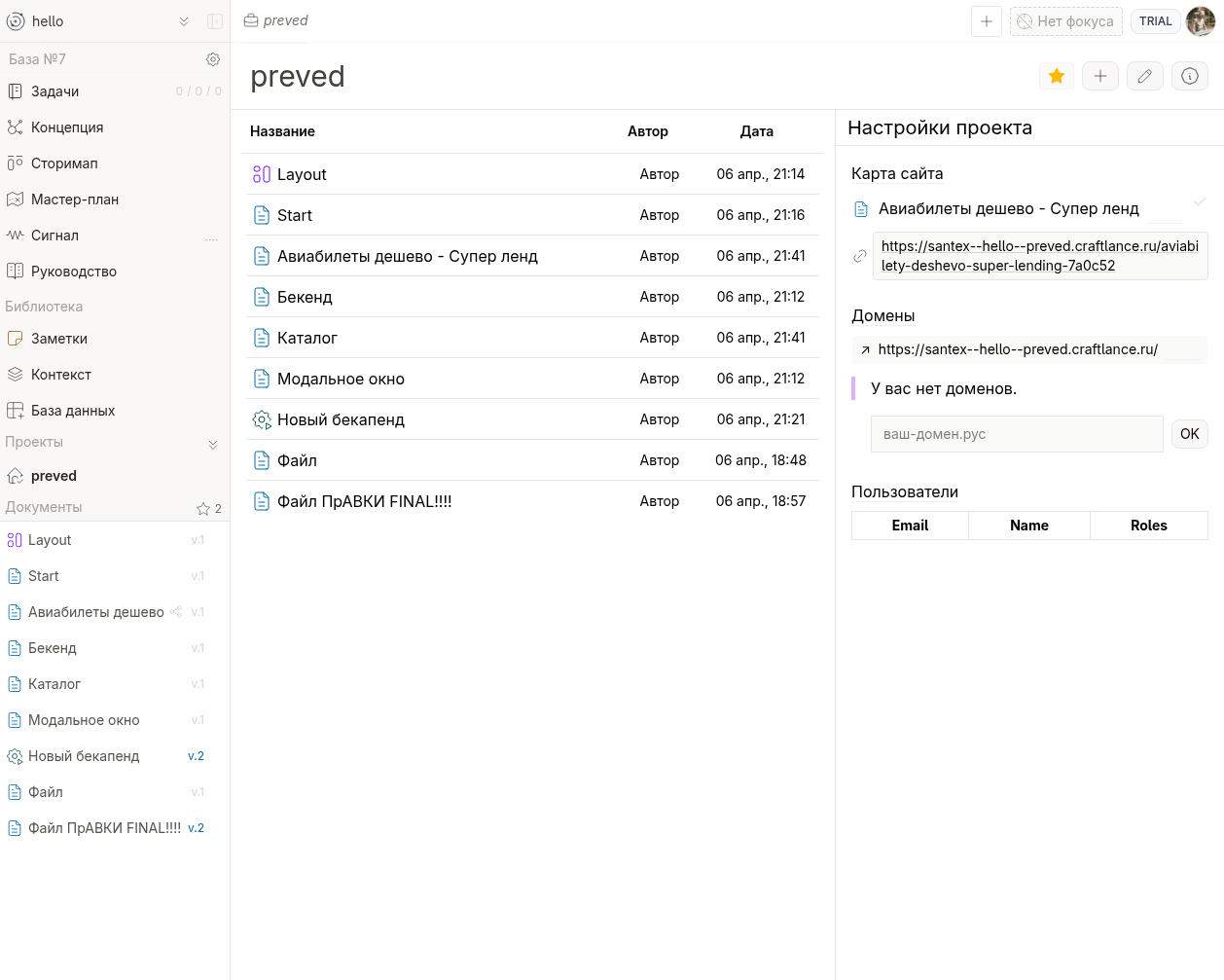Image resolution: width=1224 pixels, height=980 pixels.
Task: Open the project info icon
Action: 1190,76
